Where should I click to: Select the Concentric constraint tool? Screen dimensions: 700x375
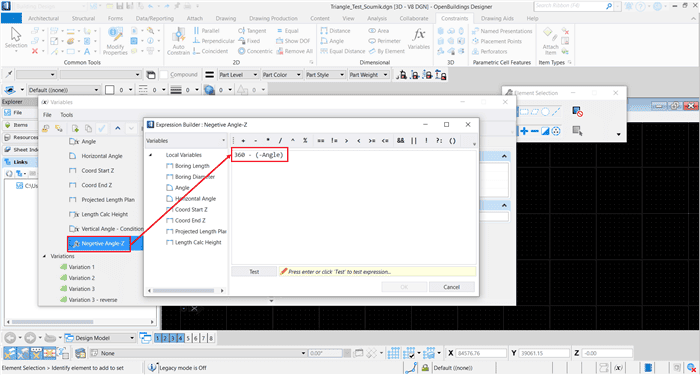pyautogui.click(x=255, y=51)
